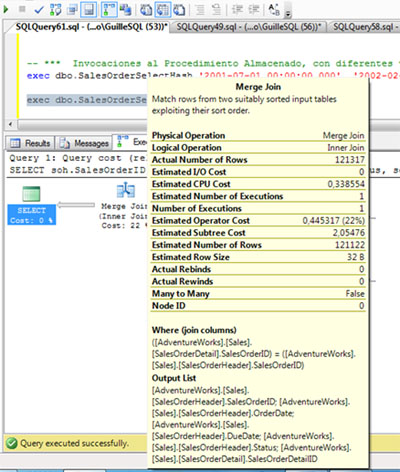
Task: Click the highlighted 'exec dbo.SalesOrderSe' line
Action: tap(87, 100)
